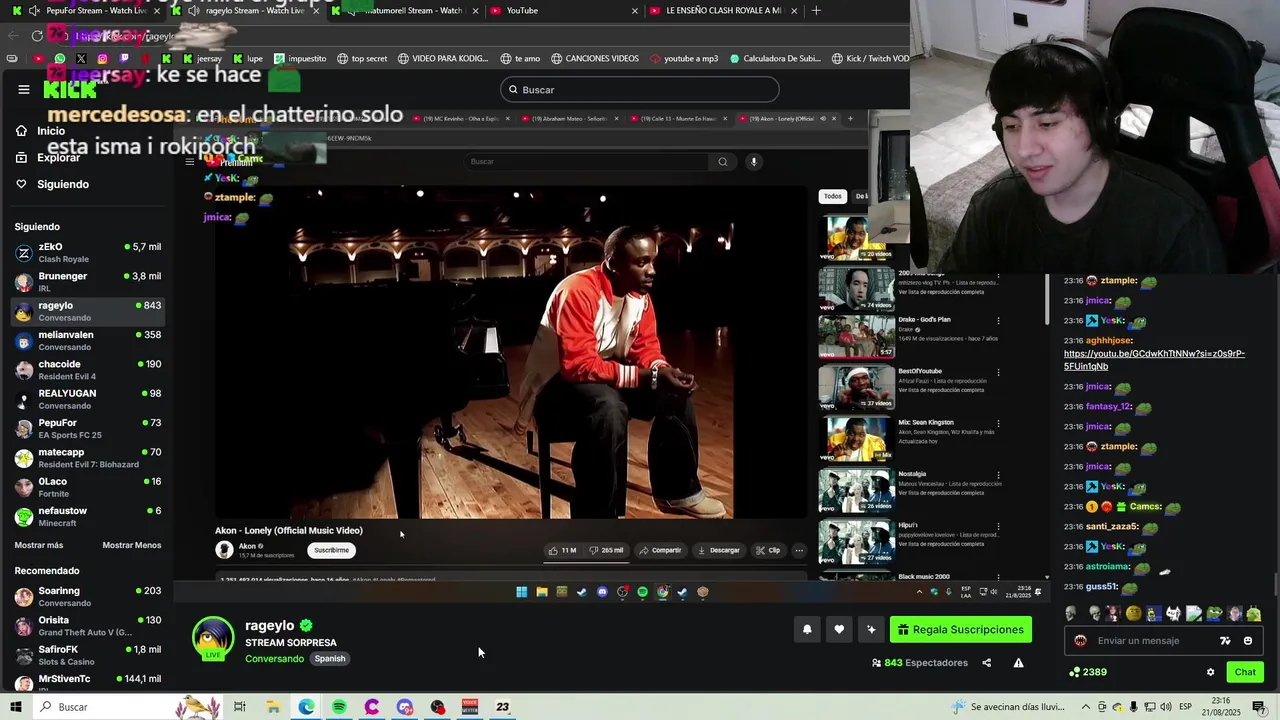Enable notifications with the bell button
The height and width of the screenshot is (720, 1280).
[x=807, y=629]
